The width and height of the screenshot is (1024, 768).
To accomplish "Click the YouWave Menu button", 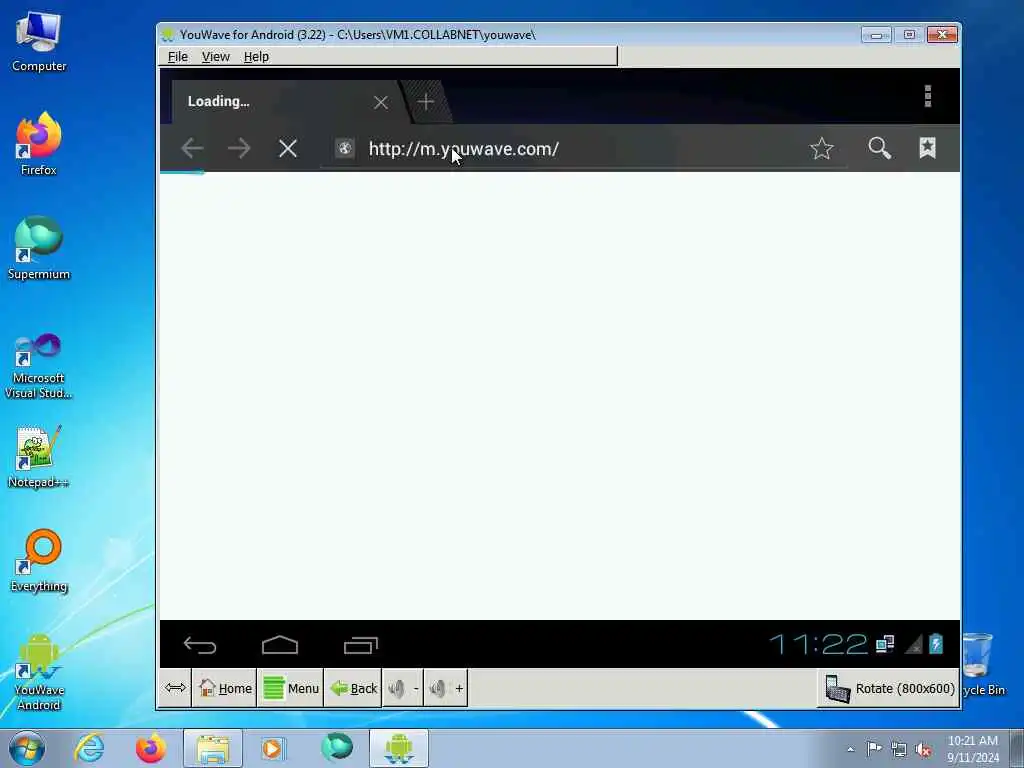I will pos(291,688).
